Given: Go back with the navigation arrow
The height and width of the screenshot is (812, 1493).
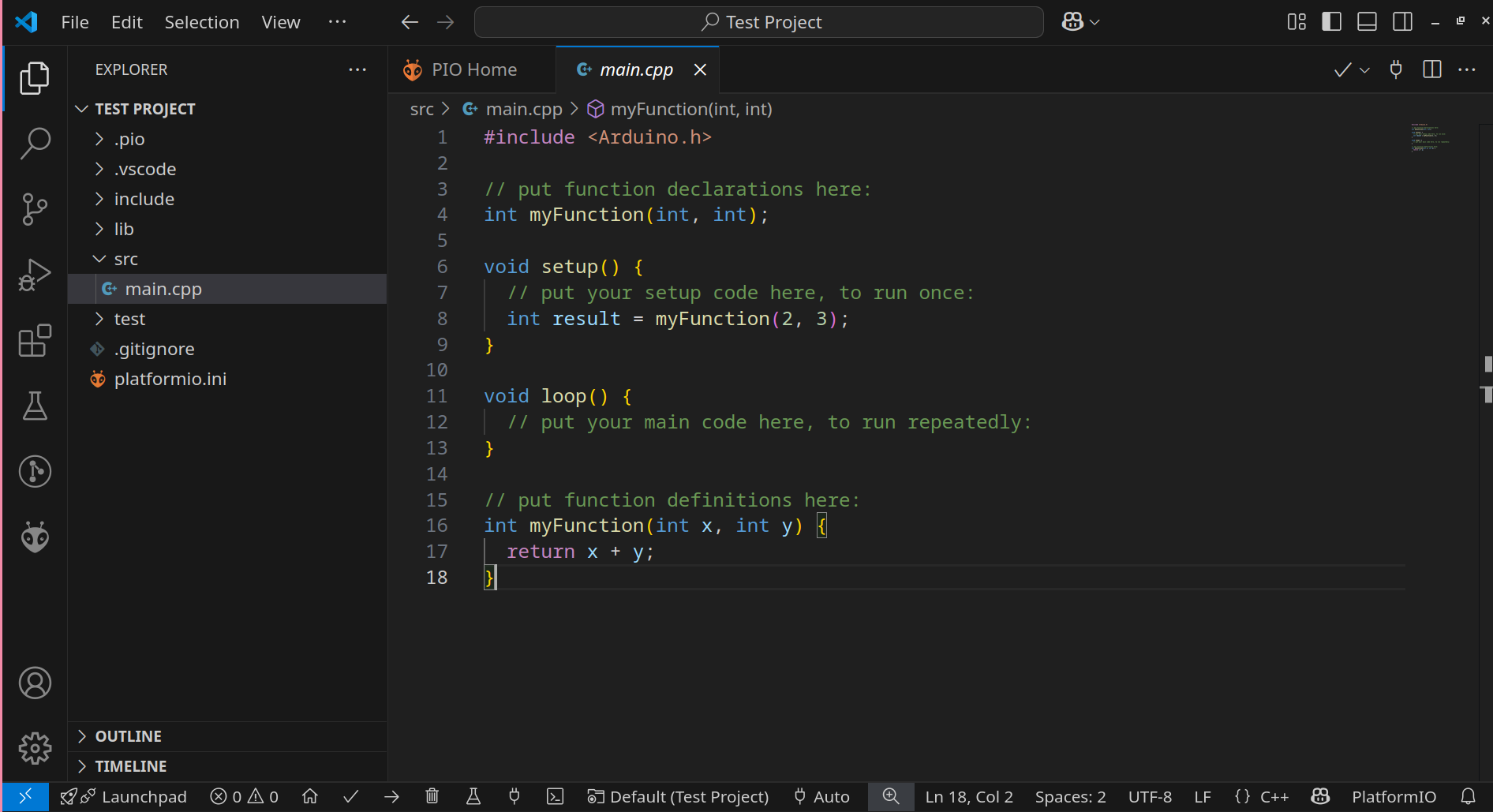Looking at the screenshot, I should pos(410,22).
